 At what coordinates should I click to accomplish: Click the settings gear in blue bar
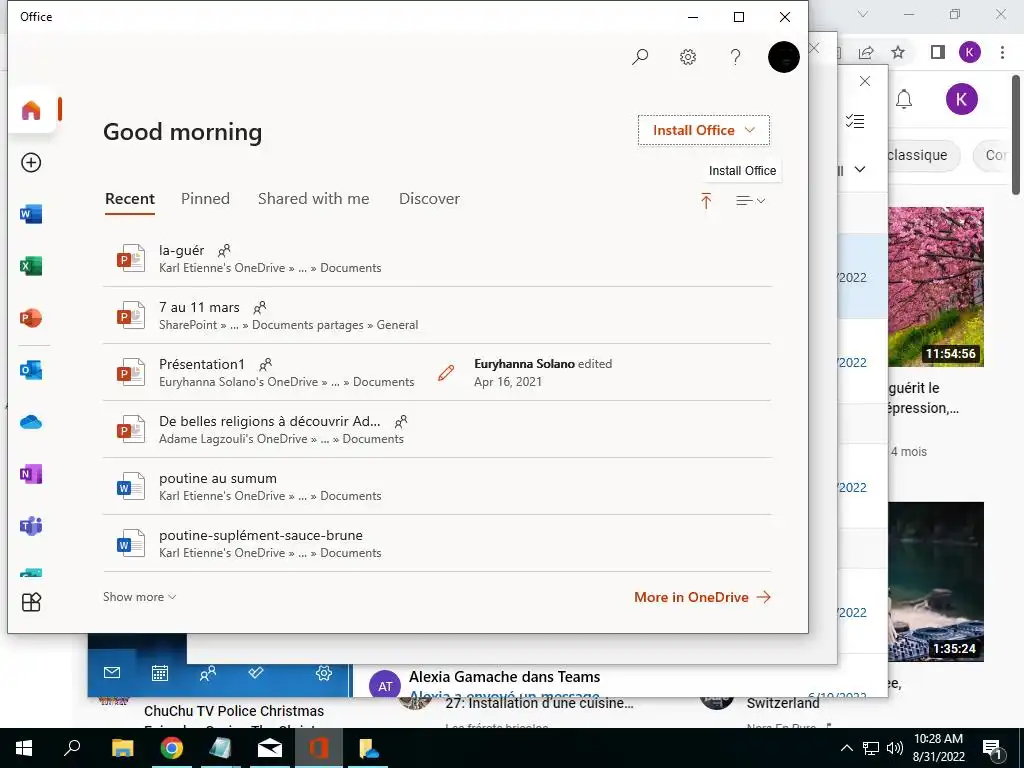coord(324,673)
